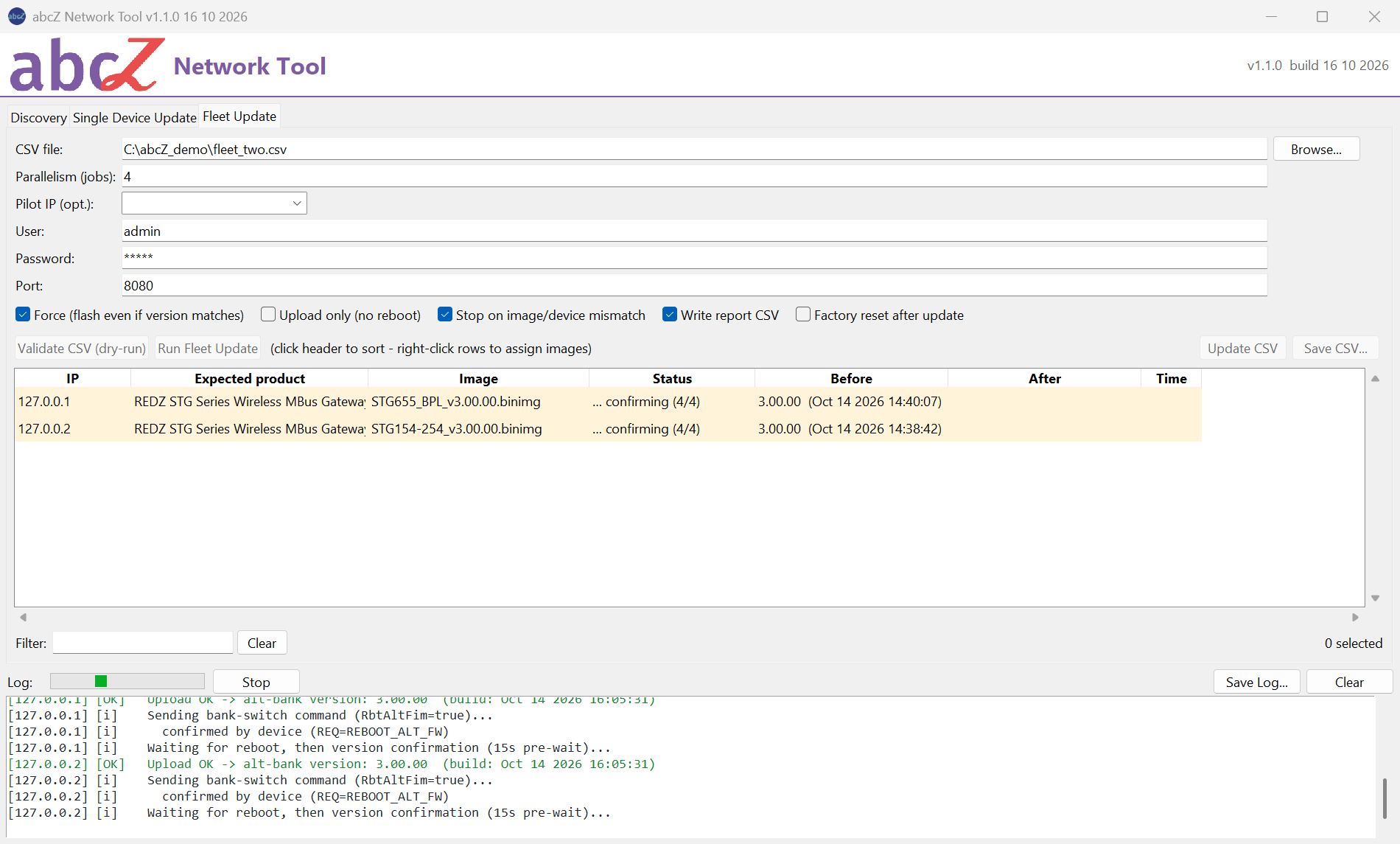Click the log progress bar

(127, 681)
